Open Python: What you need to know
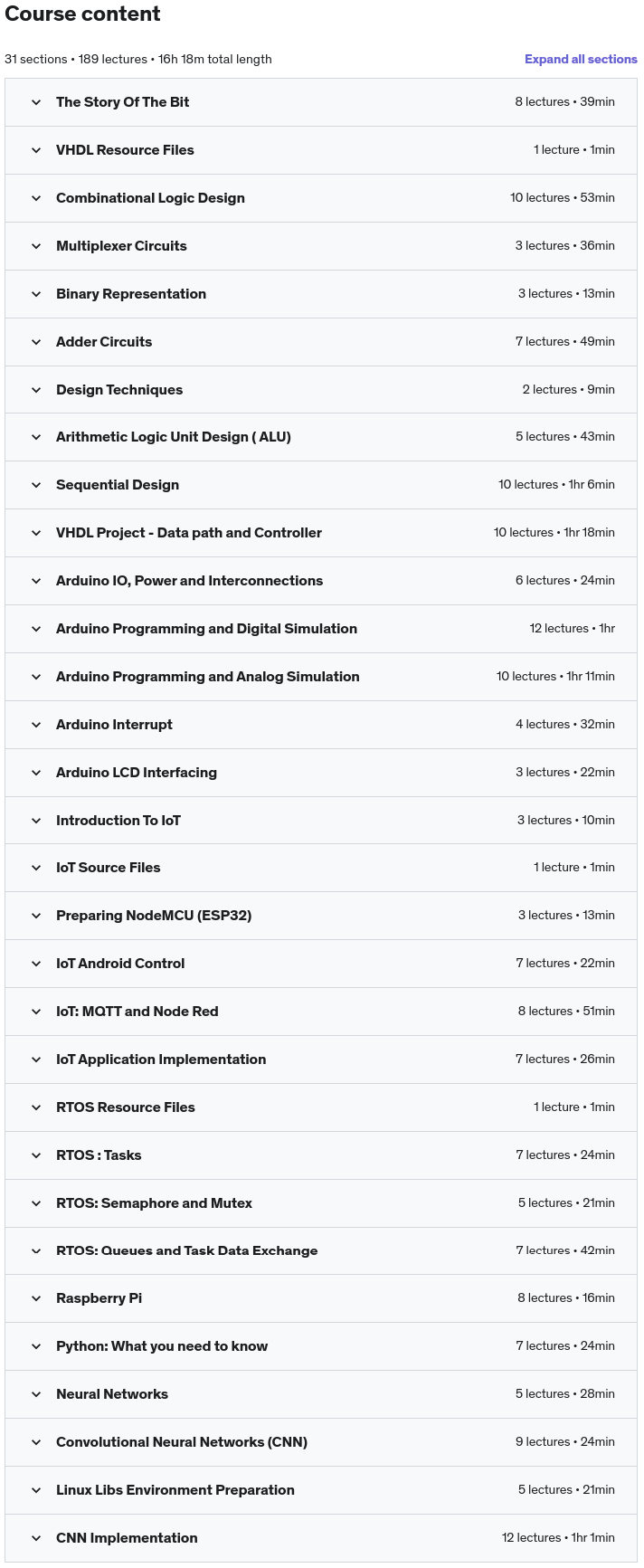Image resolution: width=644 pixels, height=1568 pixels. [321, 1346]
